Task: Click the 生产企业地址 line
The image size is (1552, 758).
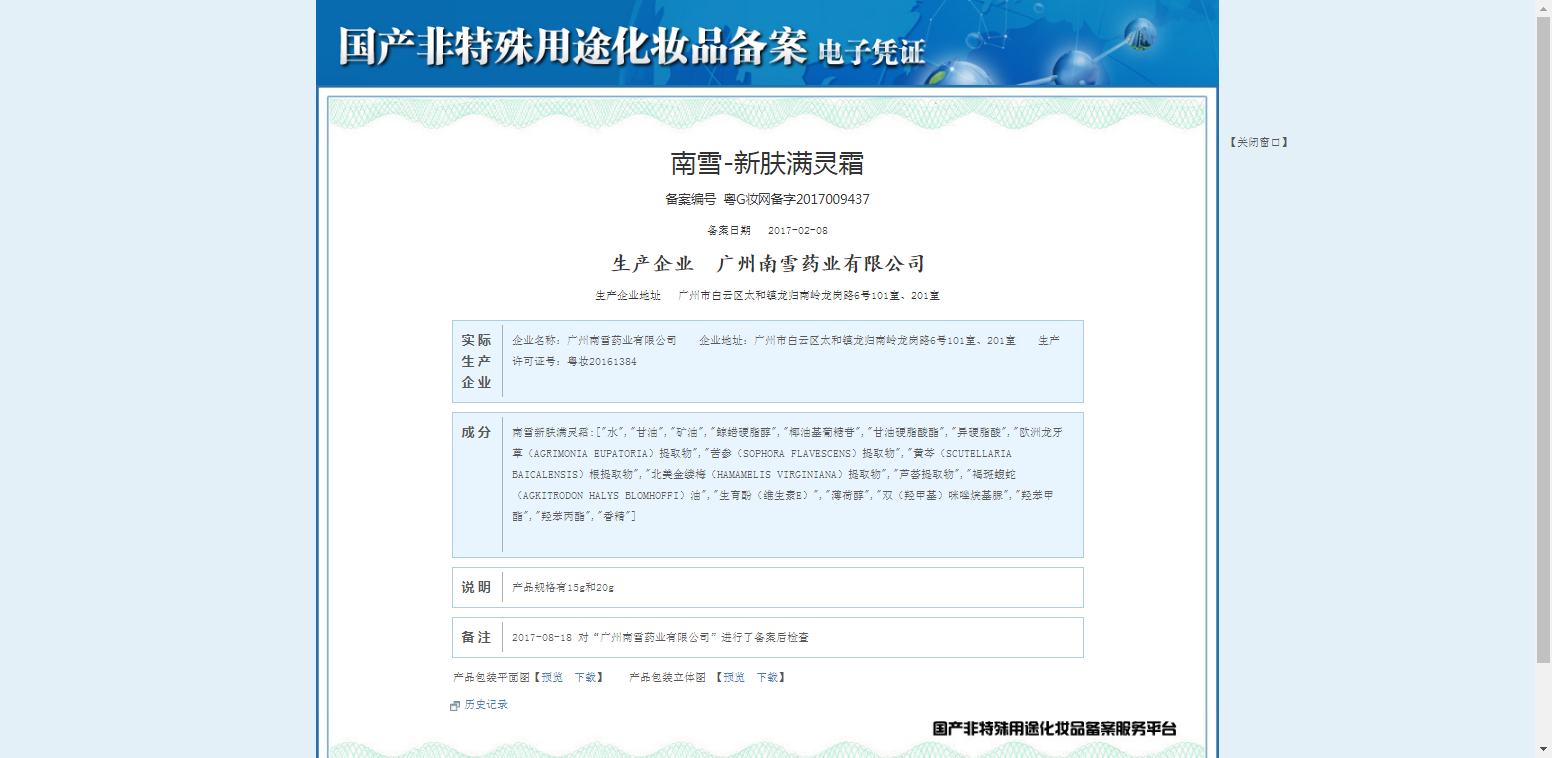Action: 767,296
